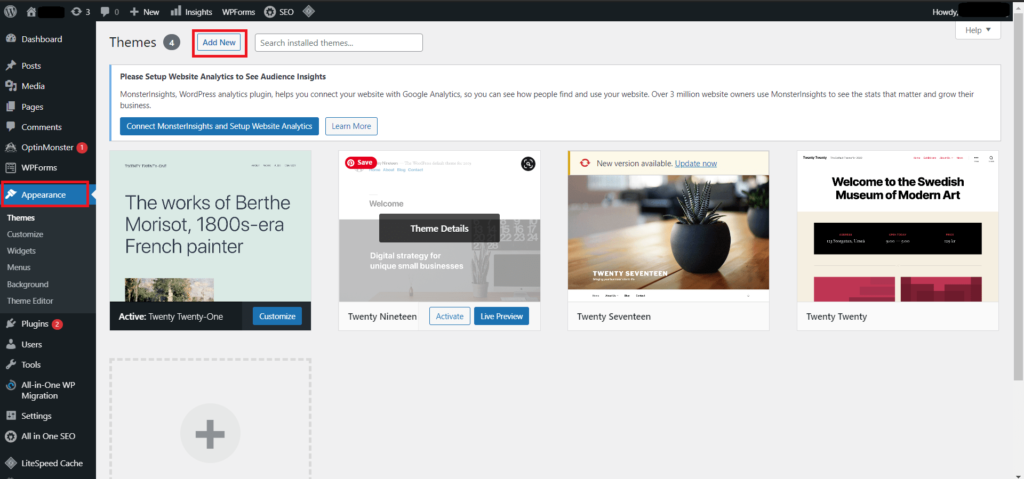This screenshot has width=1024, height=479.
Task: Click the Pages icon in sidebar
Action: coord(10,106)
